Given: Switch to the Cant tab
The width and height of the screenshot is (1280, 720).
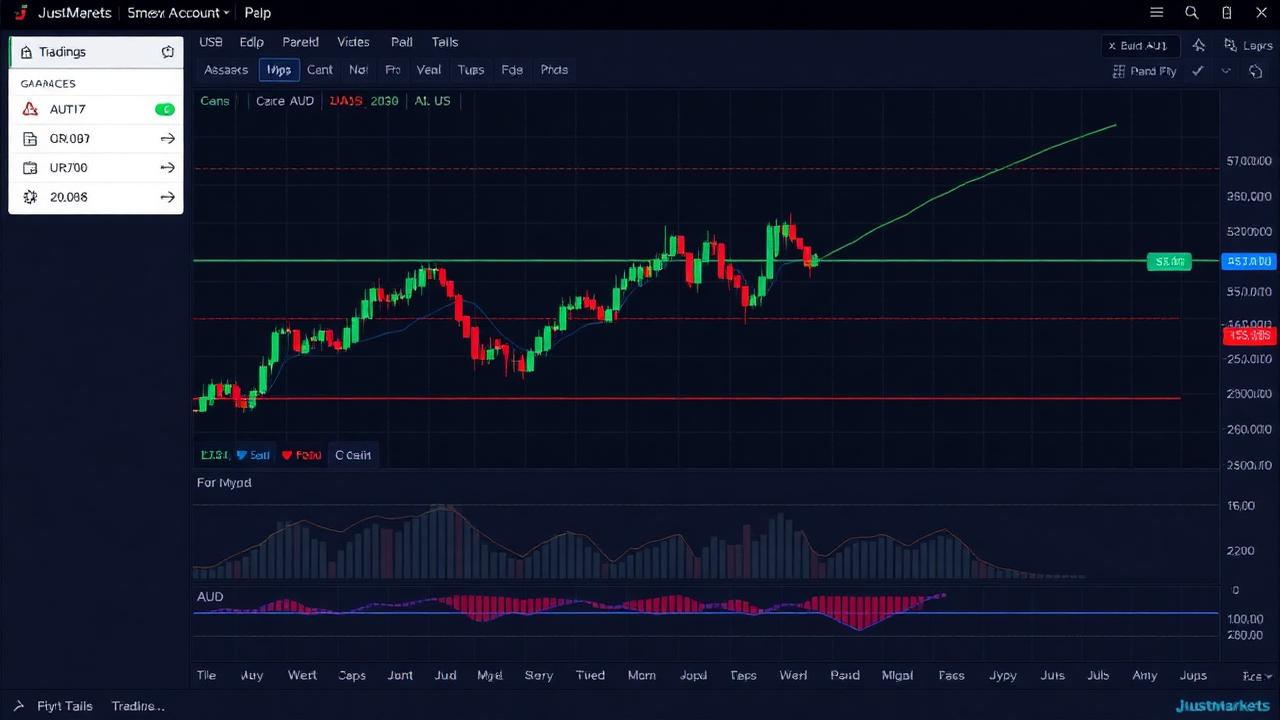Looking at the screenshot, I should tap(320, 70).
